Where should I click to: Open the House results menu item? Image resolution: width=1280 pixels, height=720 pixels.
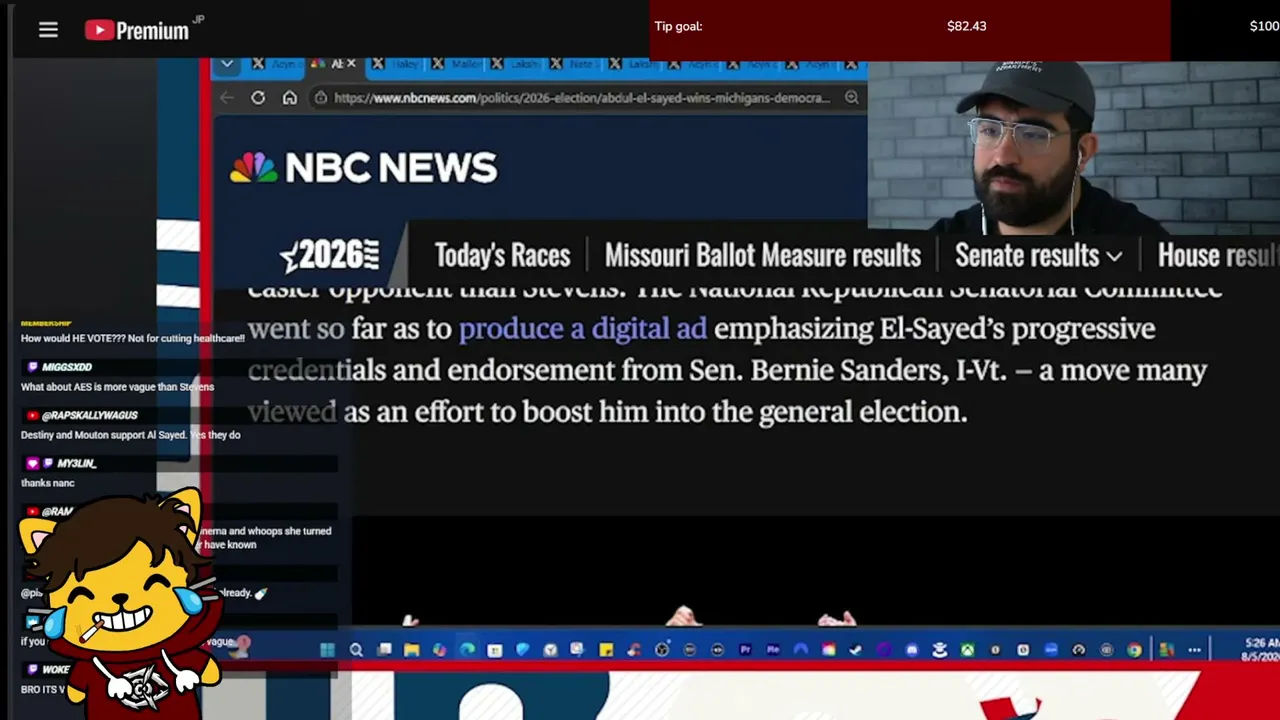tap(1218, 256)
